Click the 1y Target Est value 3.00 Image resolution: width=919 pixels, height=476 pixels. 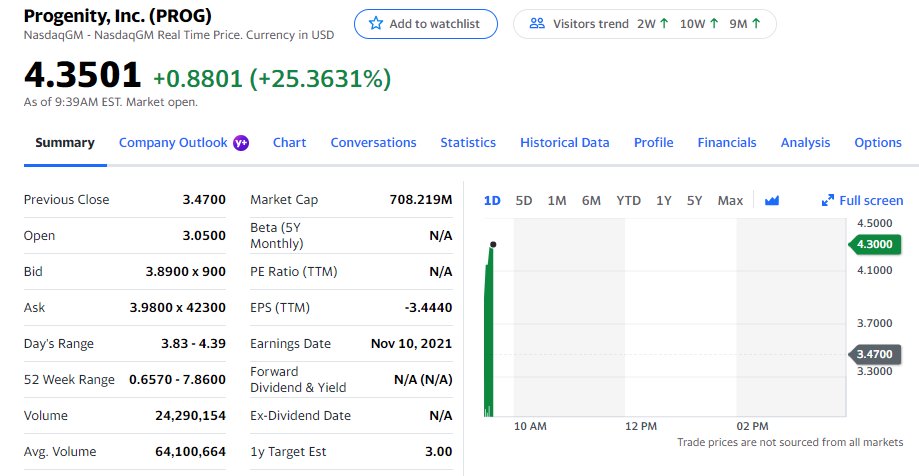(438, 451)
